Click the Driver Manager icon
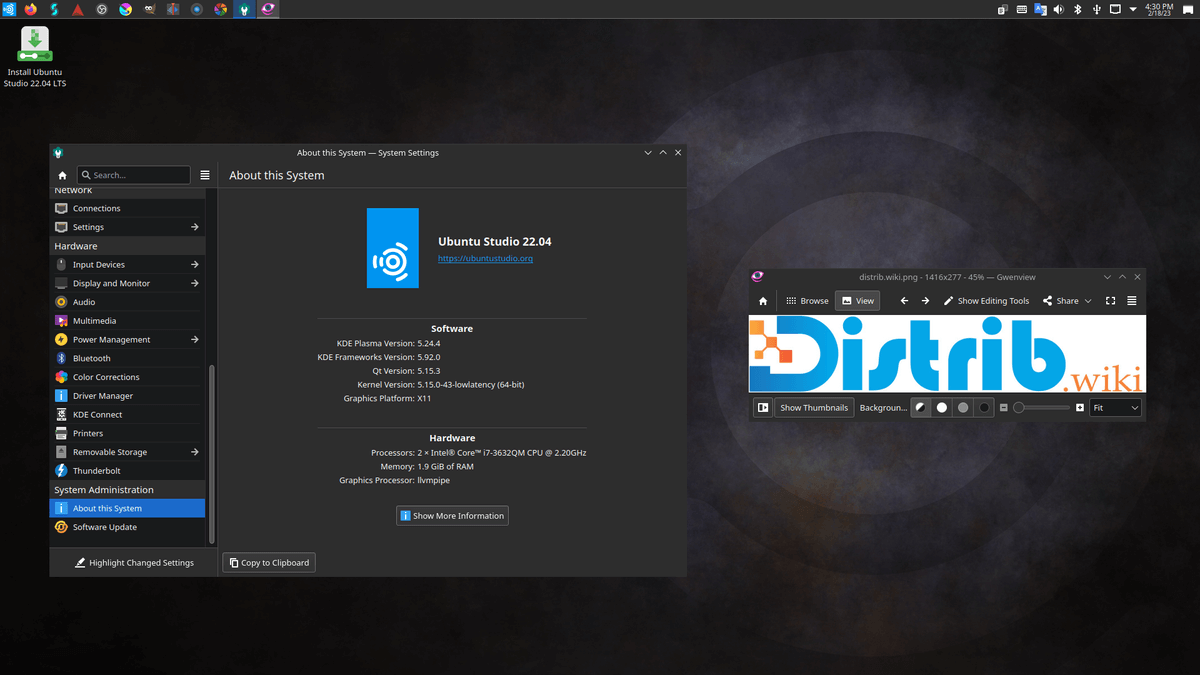The height and width of the screenshot is (675, 1200). pyautogui.click(x=61, y=396)
